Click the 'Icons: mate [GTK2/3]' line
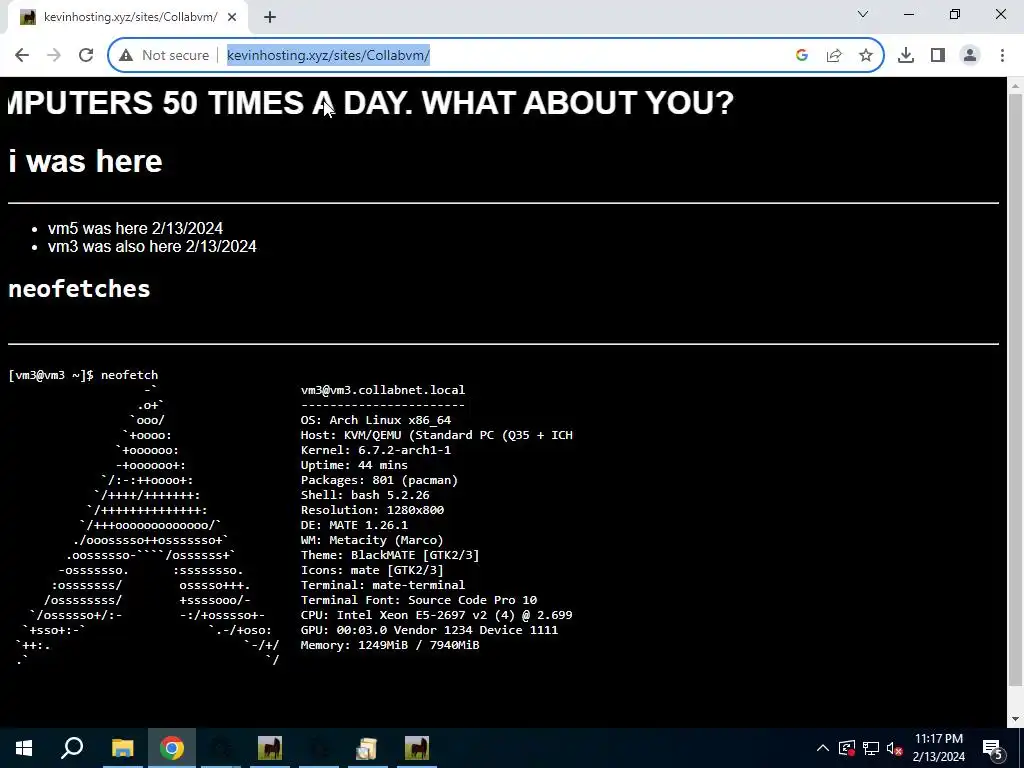 point(372,570)
